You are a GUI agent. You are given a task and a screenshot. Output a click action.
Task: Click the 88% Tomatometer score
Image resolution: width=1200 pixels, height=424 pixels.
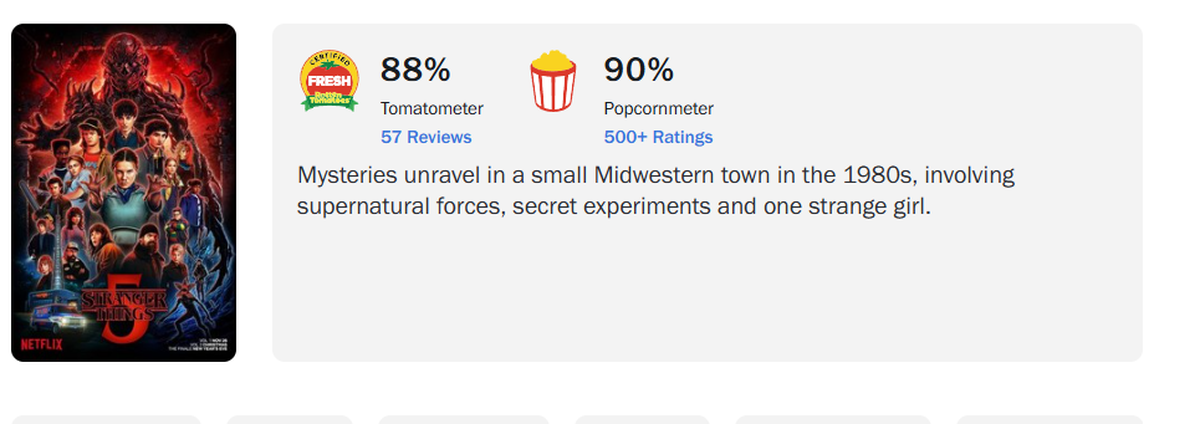415,70
